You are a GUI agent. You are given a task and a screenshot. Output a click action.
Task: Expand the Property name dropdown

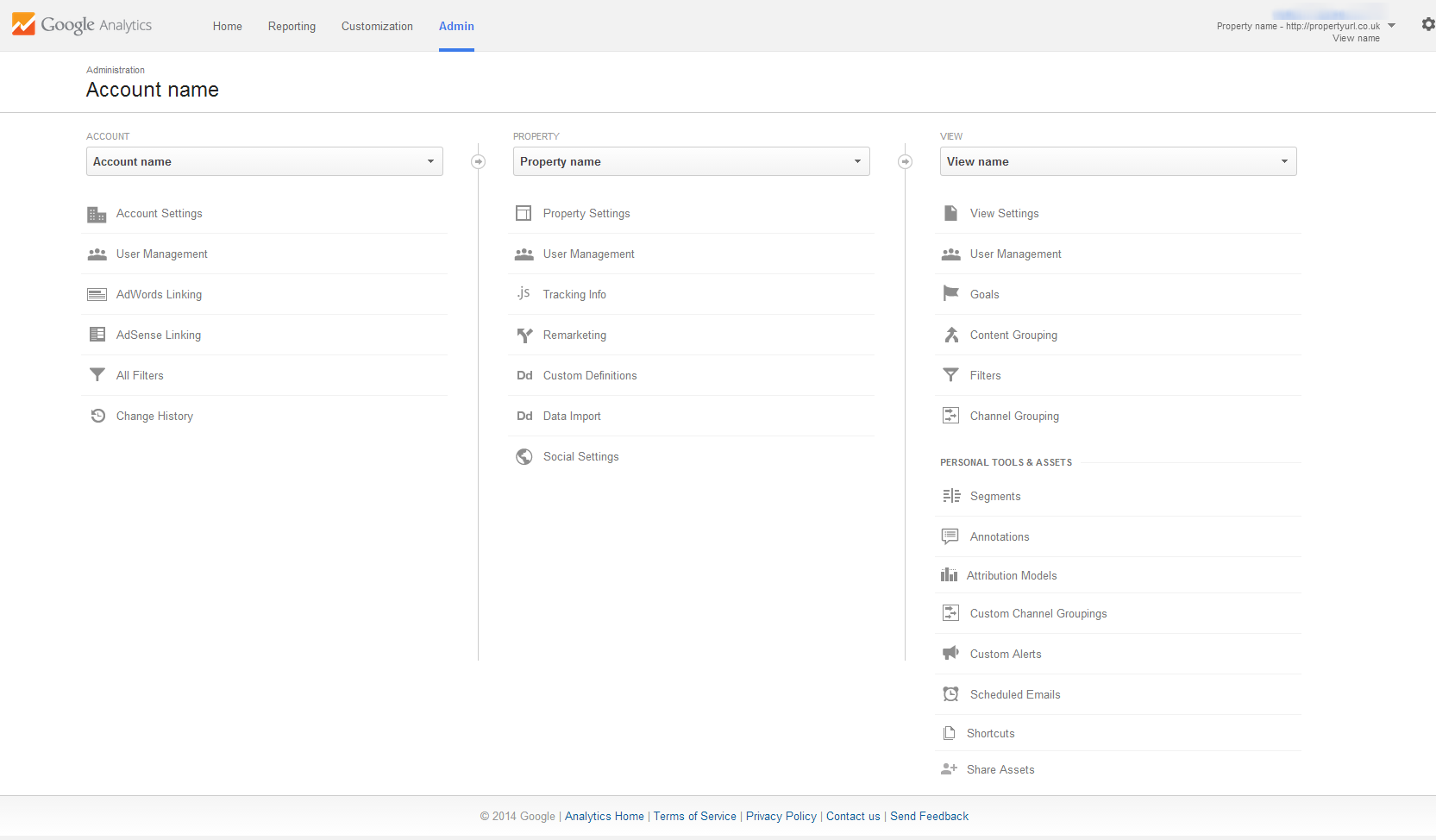click(691, 161)
